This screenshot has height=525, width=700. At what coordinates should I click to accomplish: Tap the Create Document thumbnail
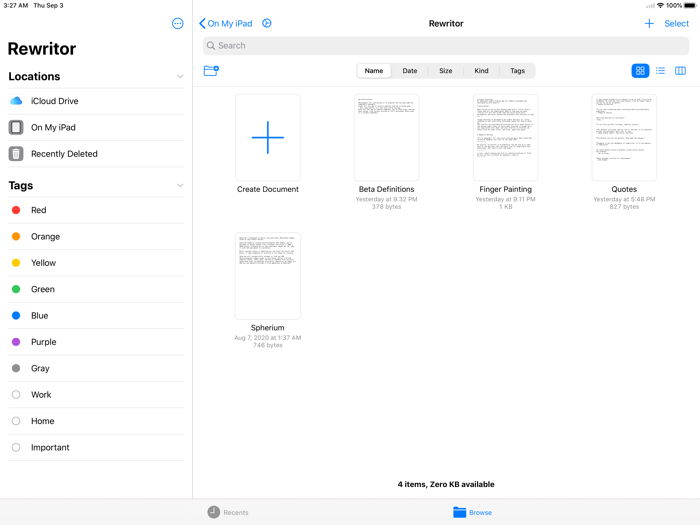[268, 138]
